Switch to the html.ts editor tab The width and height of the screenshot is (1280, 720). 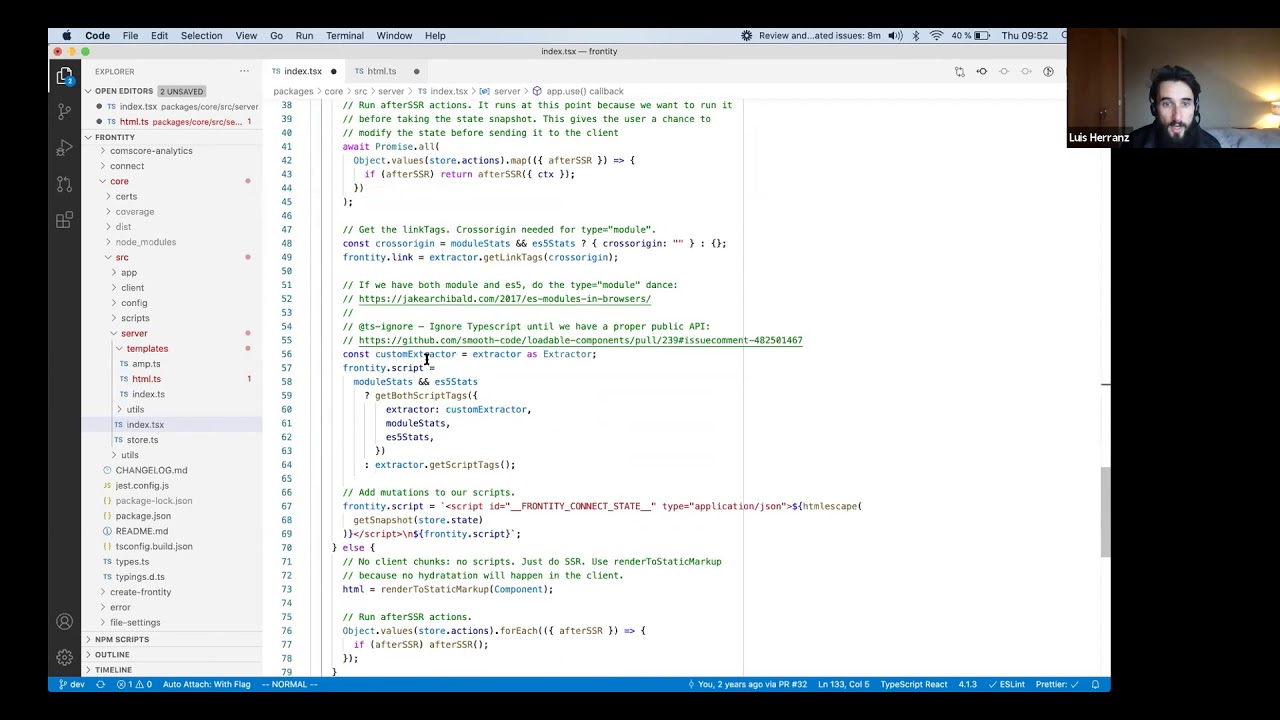pos(381,71)
